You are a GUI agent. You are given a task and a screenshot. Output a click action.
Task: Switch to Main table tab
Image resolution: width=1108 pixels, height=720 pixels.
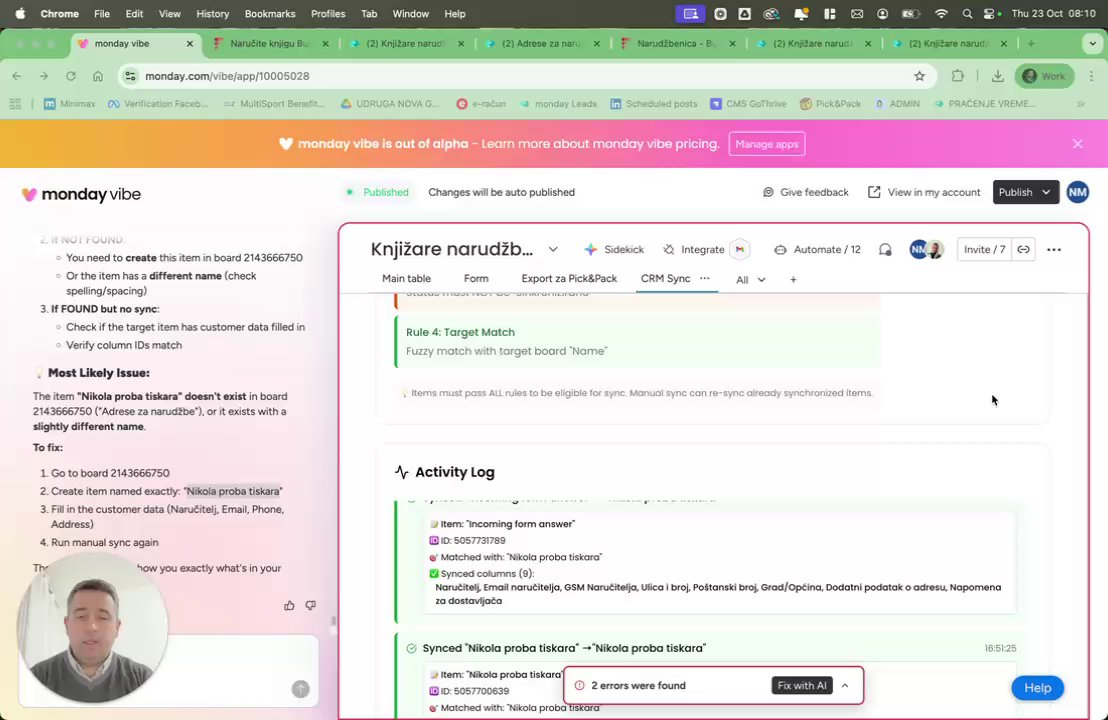[406, 278]
